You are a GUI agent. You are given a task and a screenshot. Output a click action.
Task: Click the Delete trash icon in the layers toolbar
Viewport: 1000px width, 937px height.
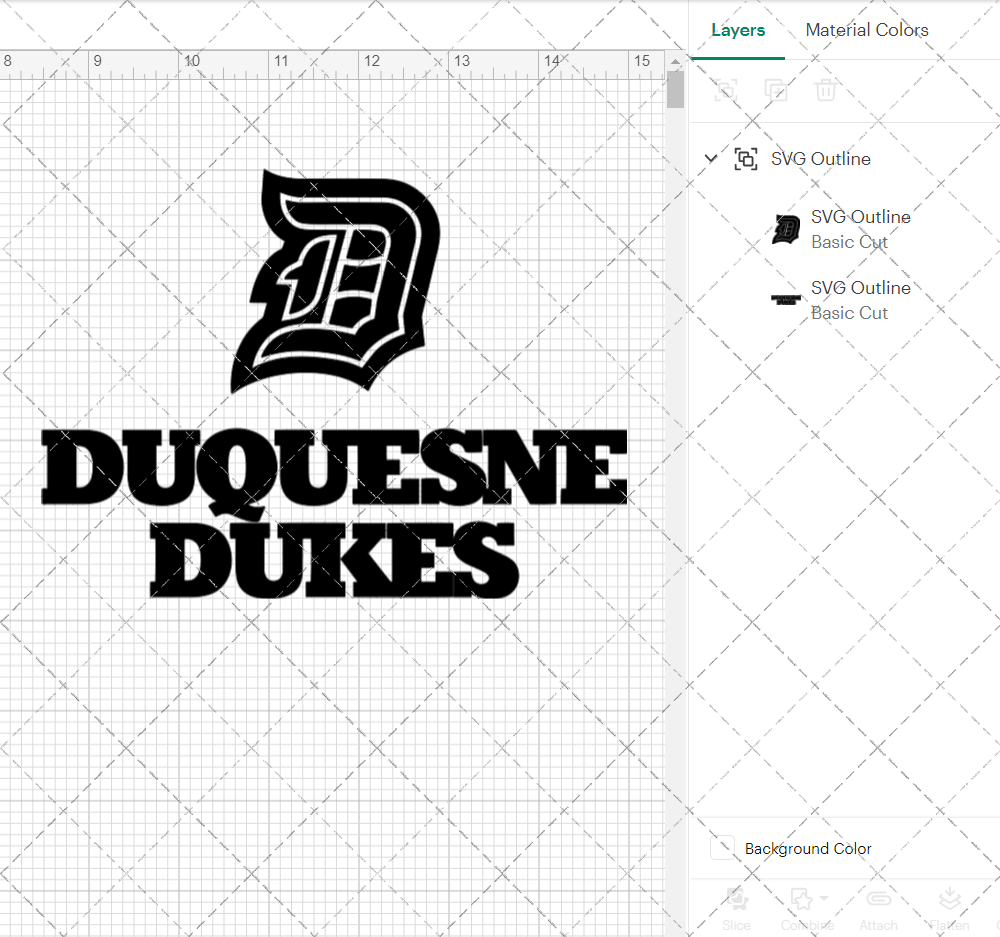click(825, 90)
